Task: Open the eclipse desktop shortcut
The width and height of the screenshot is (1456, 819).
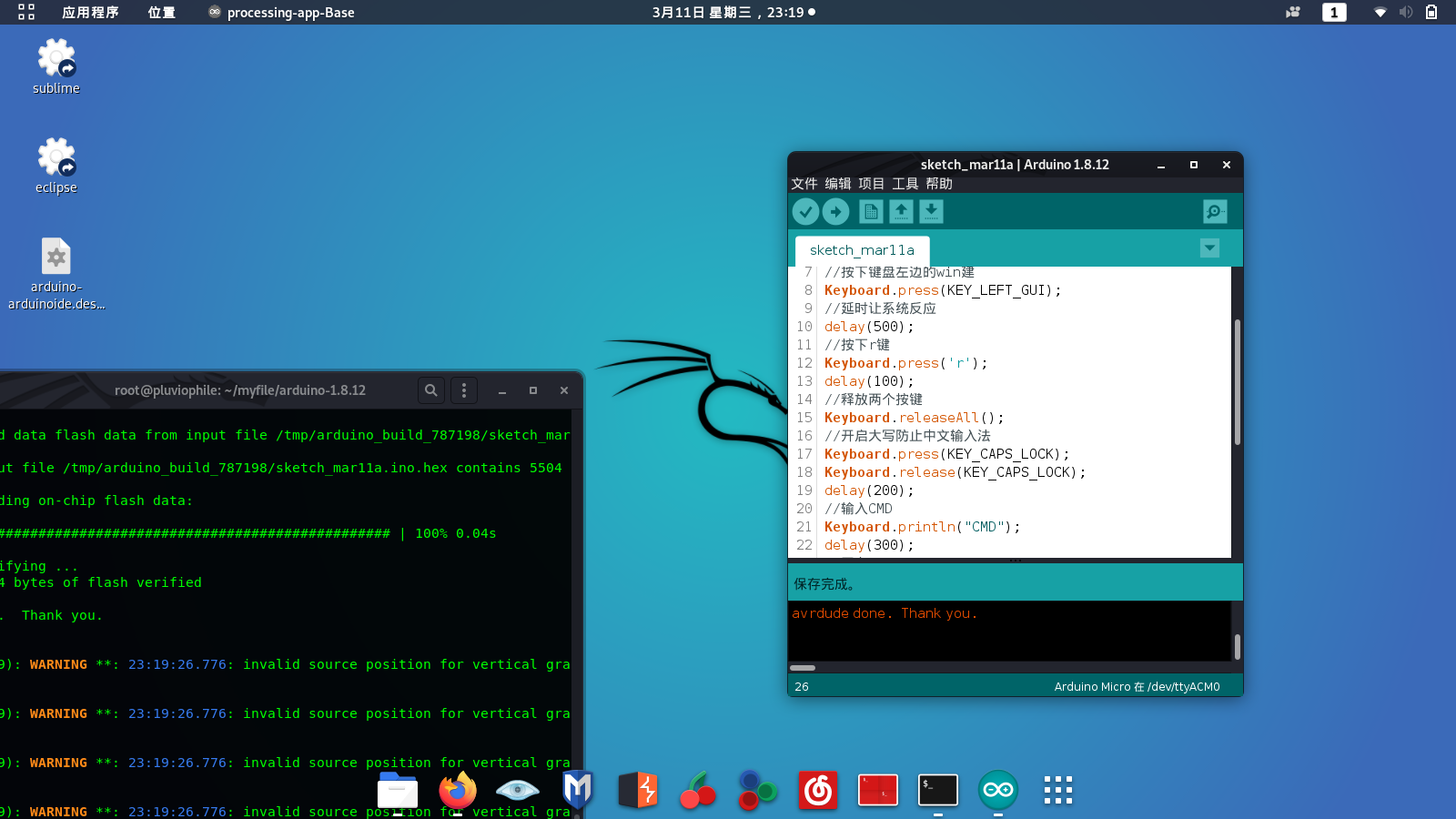Action: coord(56,166)
